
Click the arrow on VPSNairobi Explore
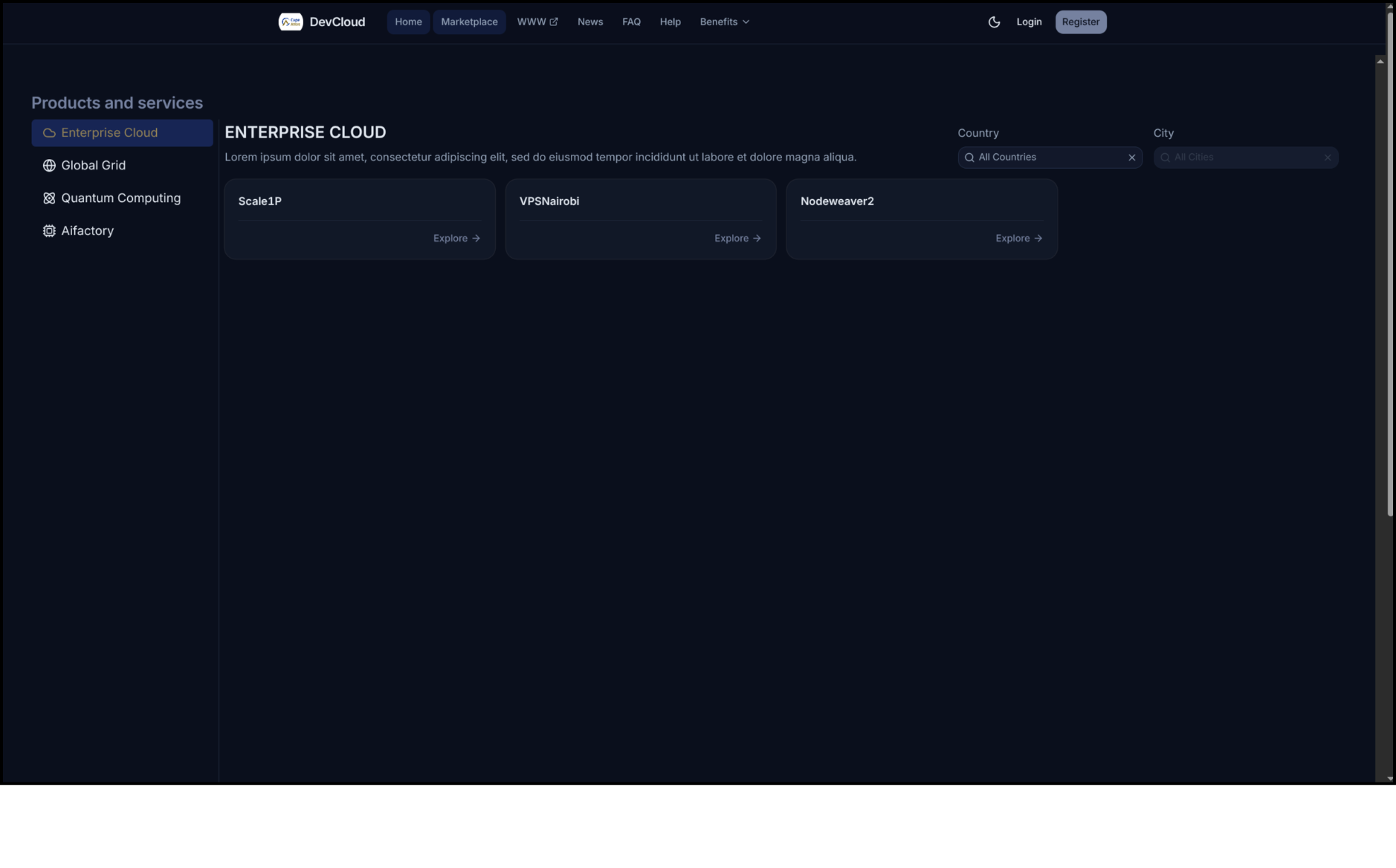coord(757,239)
